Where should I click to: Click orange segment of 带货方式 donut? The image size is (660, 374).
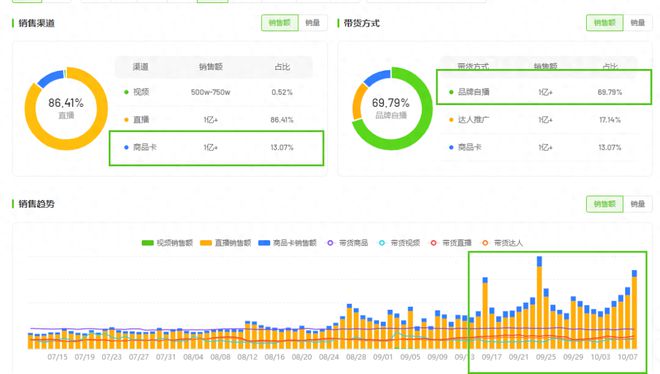358,102
